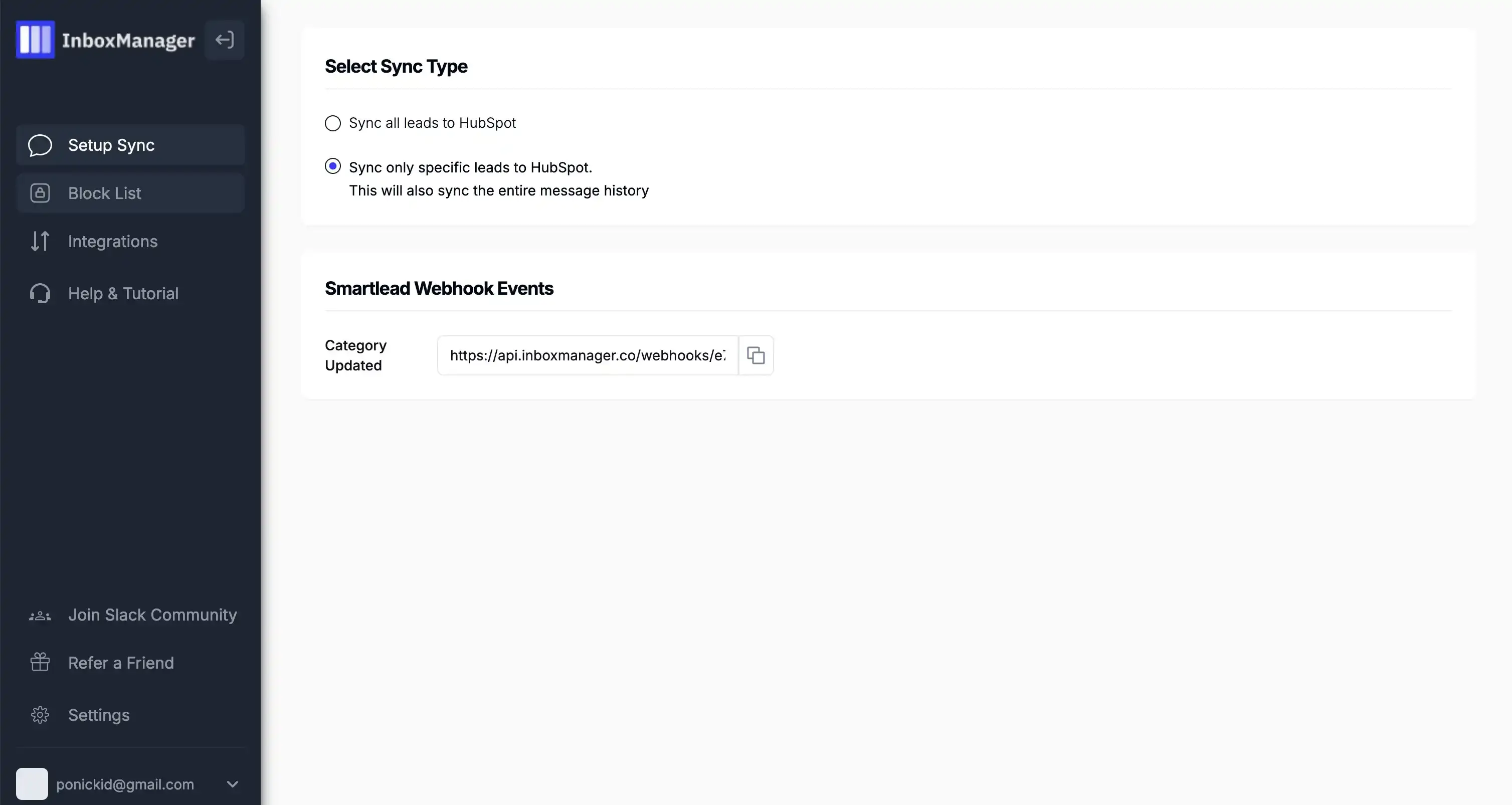Screen dimensions: 1512x805
Task: Open Join Slack Community link
Action: coord(130,615)
